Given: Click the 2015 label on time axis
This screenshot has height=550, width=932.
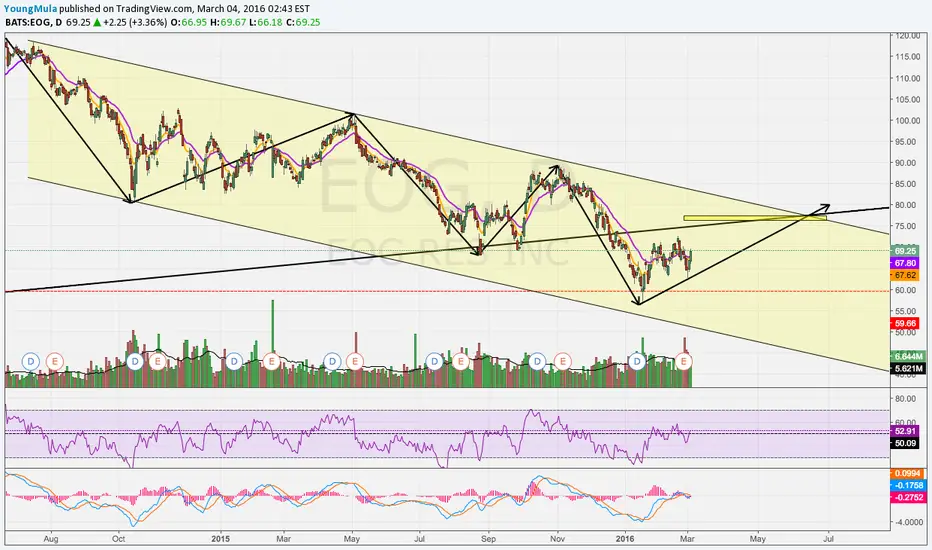Looking at the screenshot, I should [x=220, y=539].
